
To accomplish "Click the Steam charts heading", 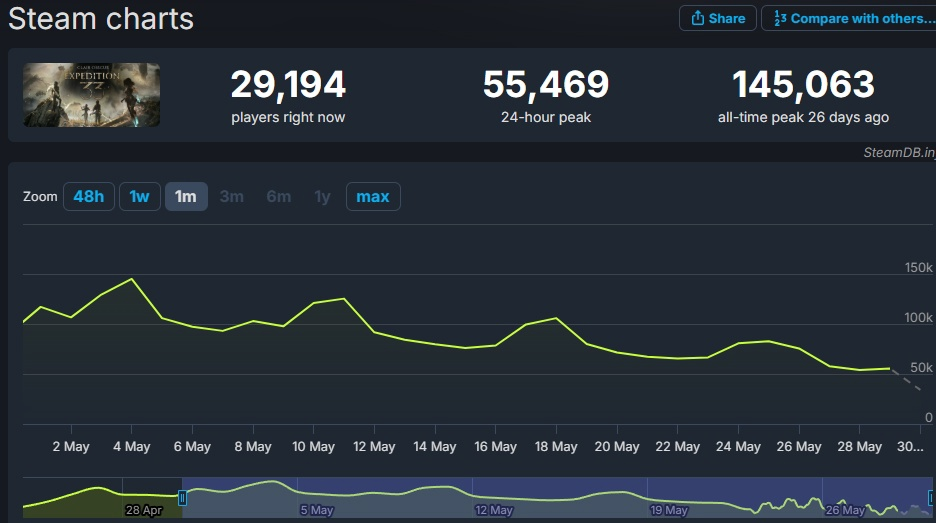I will [101, 19].
